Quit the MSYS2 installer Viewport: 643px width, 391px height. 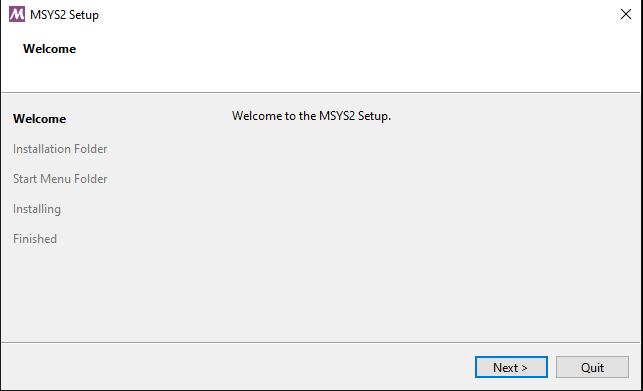592,367
